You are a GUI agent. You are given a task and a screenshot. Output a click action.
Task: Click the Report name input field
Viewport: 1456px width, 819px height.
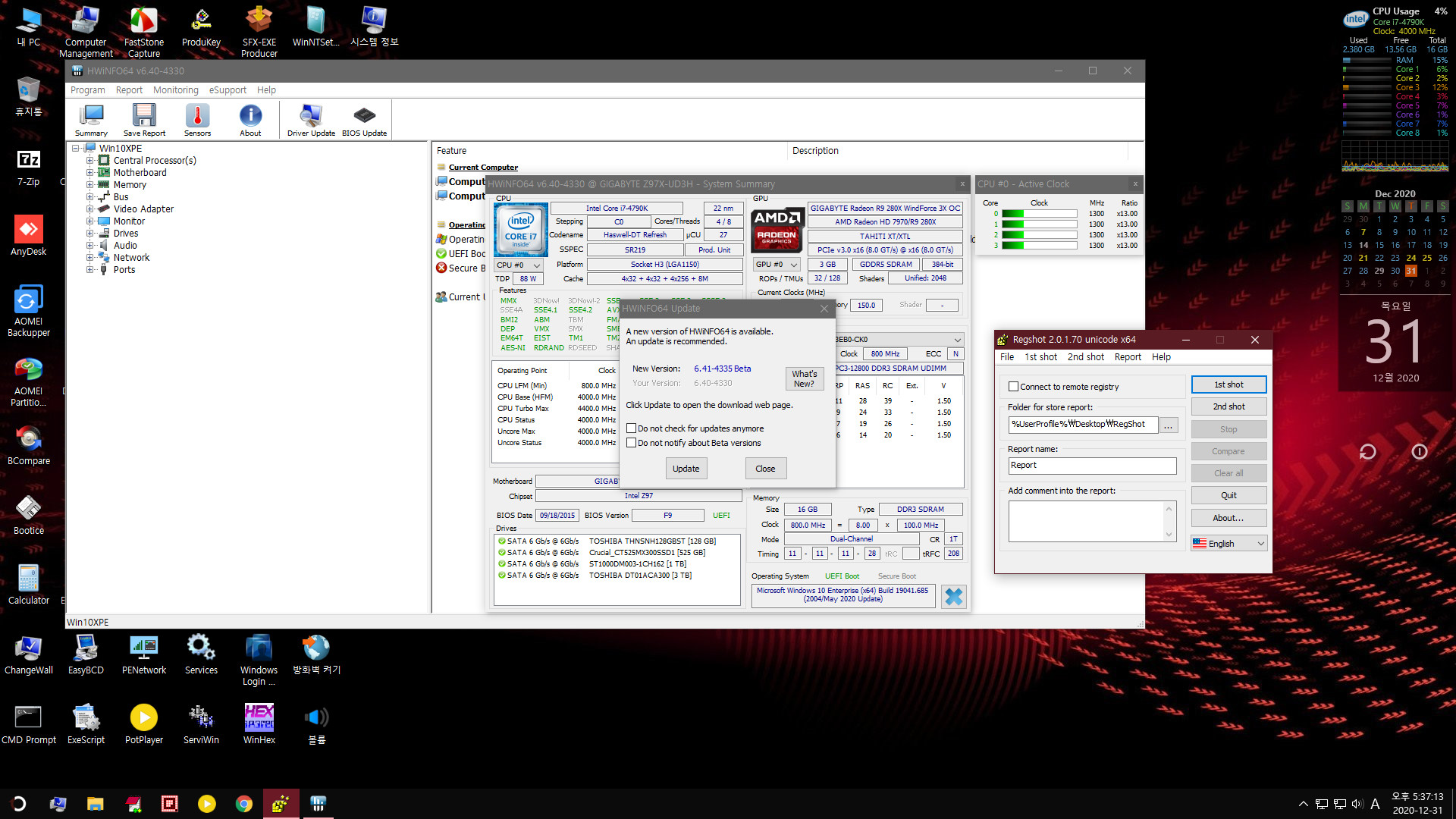(1092, 466)
